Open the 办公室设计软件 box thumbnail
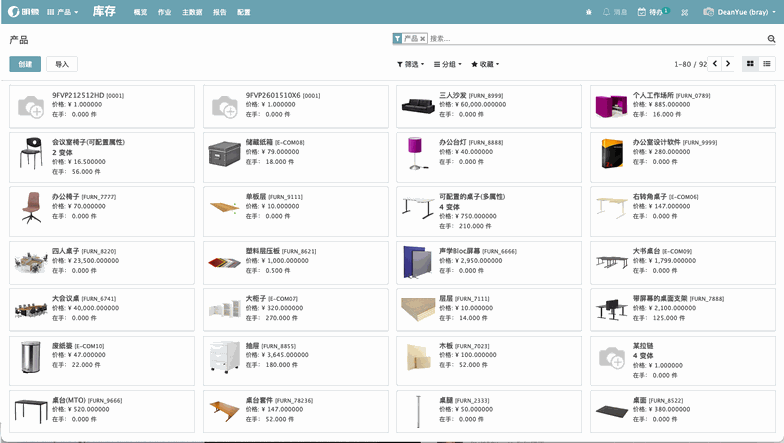The image size is (784, 443). pos(612,154)
